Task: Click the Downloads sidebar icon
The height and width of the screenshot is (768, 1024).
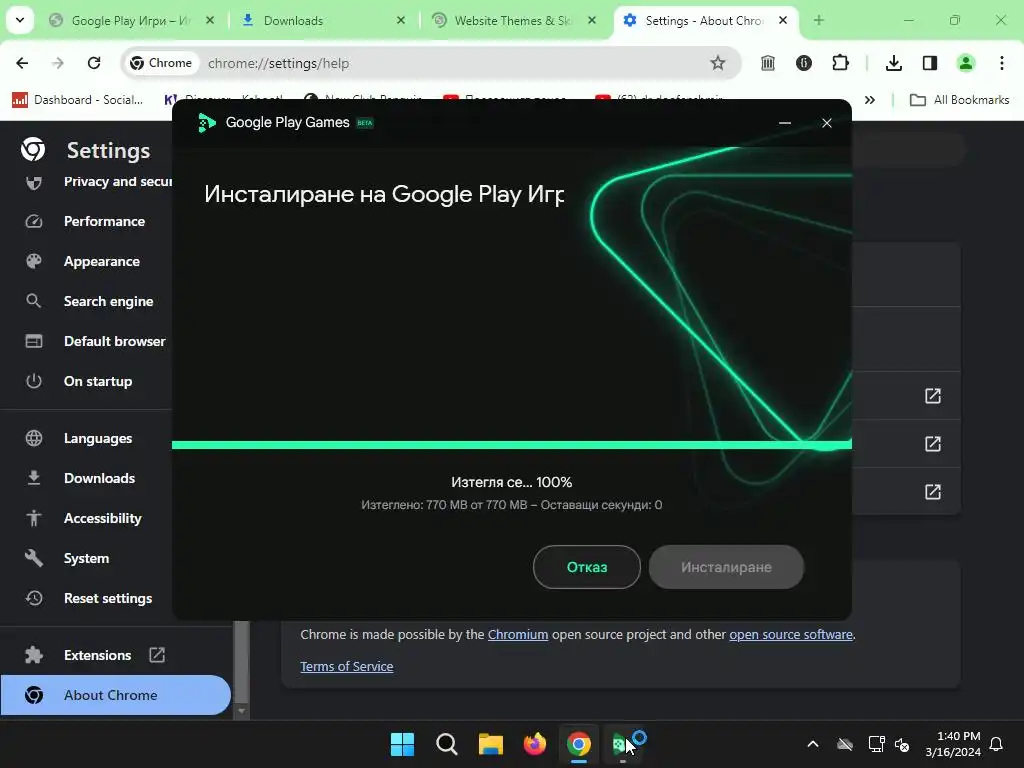Action: (33, 478)
